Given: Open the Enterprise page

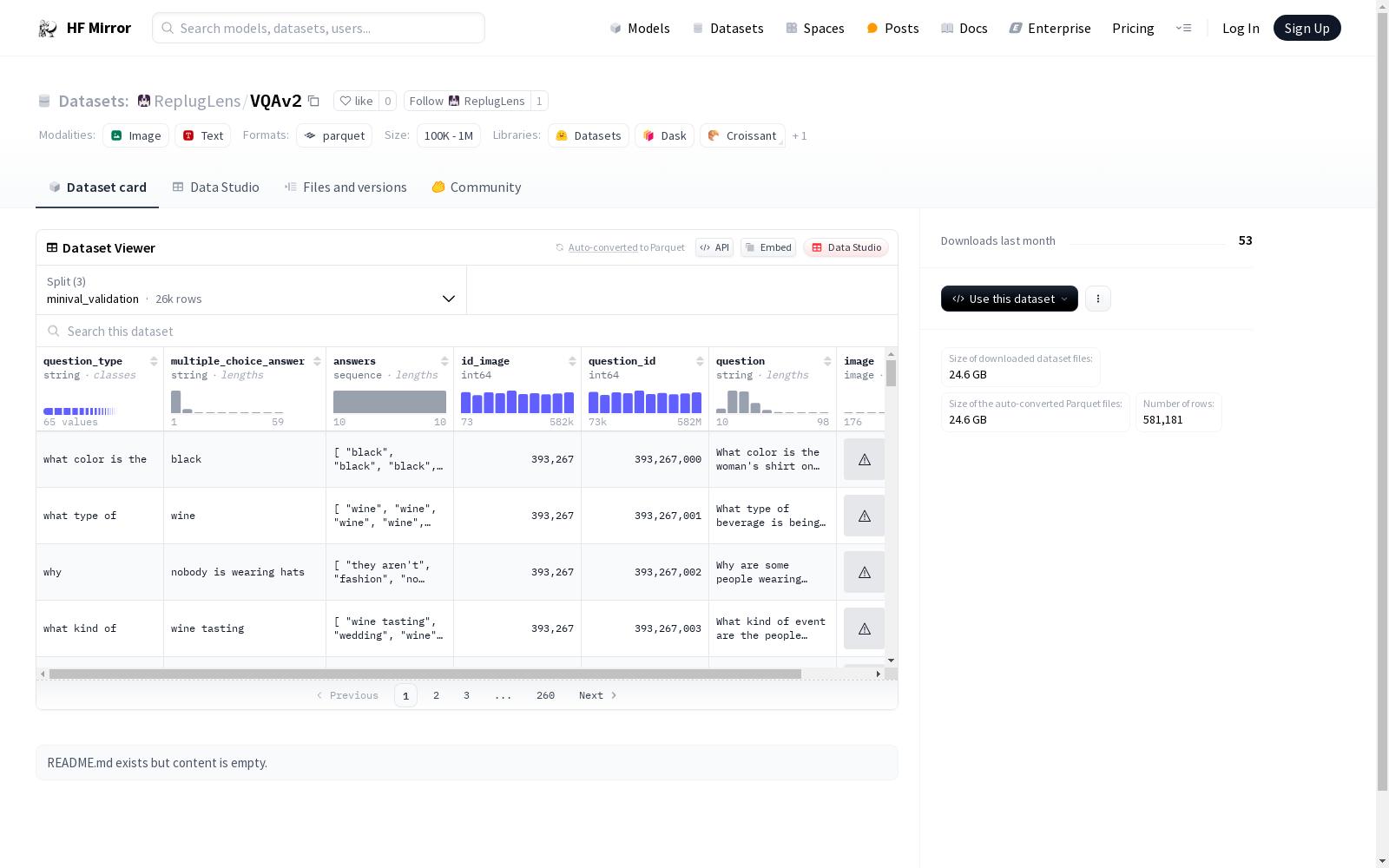Looking at the screenshot, I should [1050, 28].
